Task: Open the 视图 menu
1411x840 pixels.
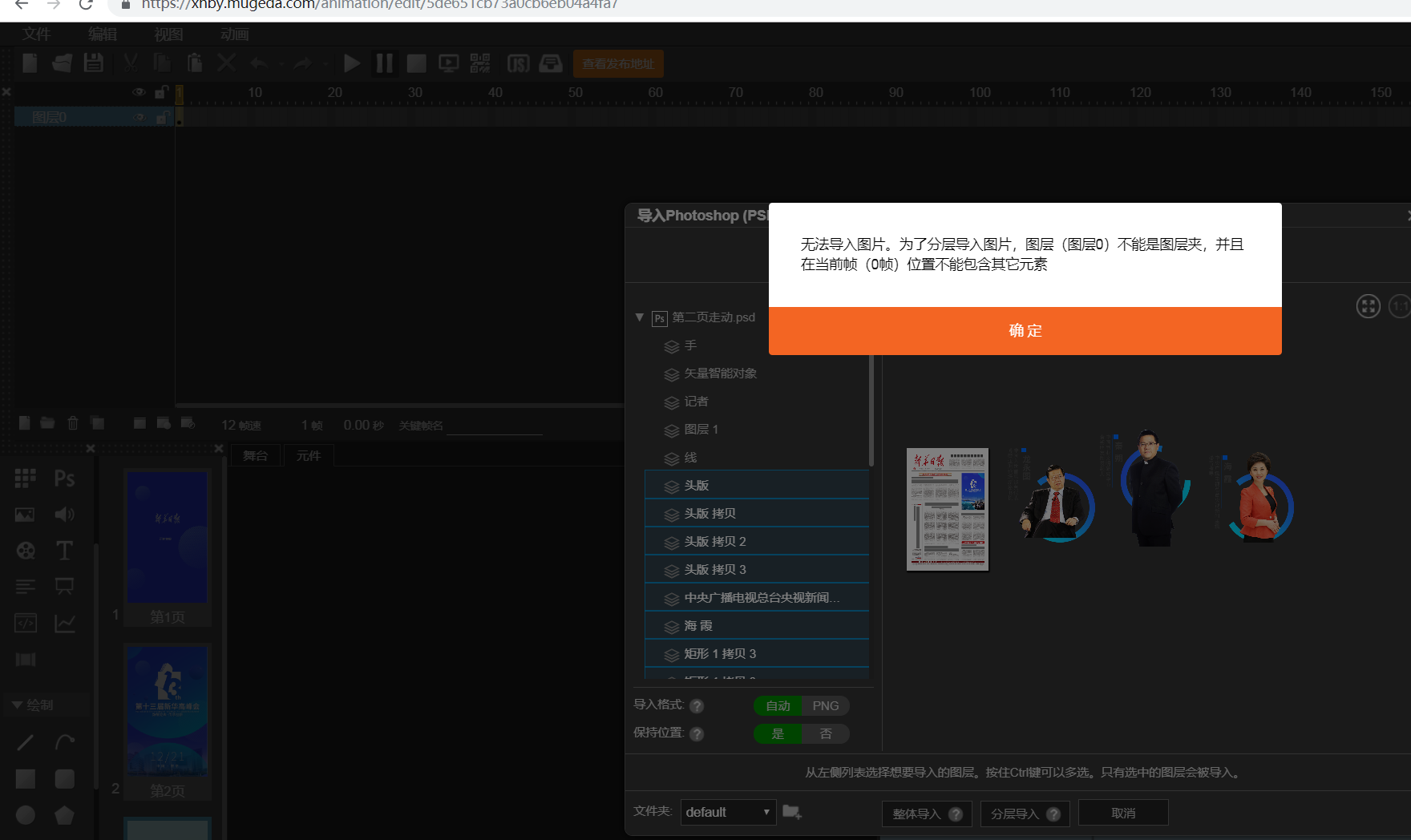Action: [x=168, y=34]
